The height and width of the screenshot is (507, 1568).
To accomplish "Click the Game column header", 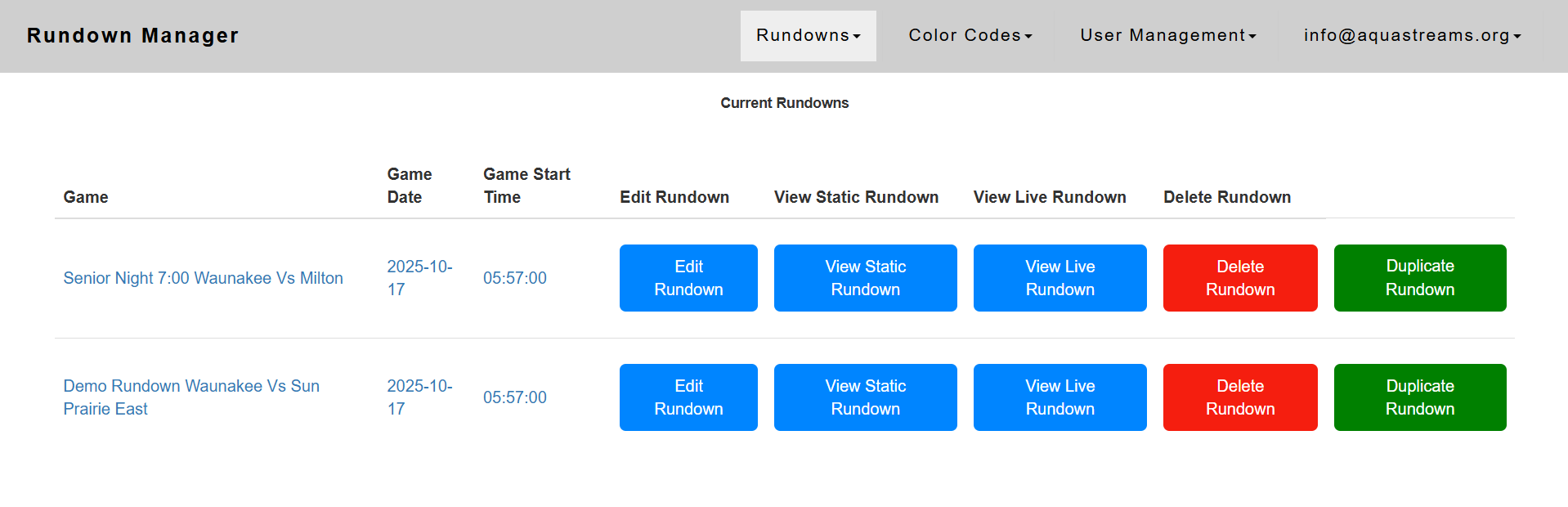I will [x=86, y=197].
